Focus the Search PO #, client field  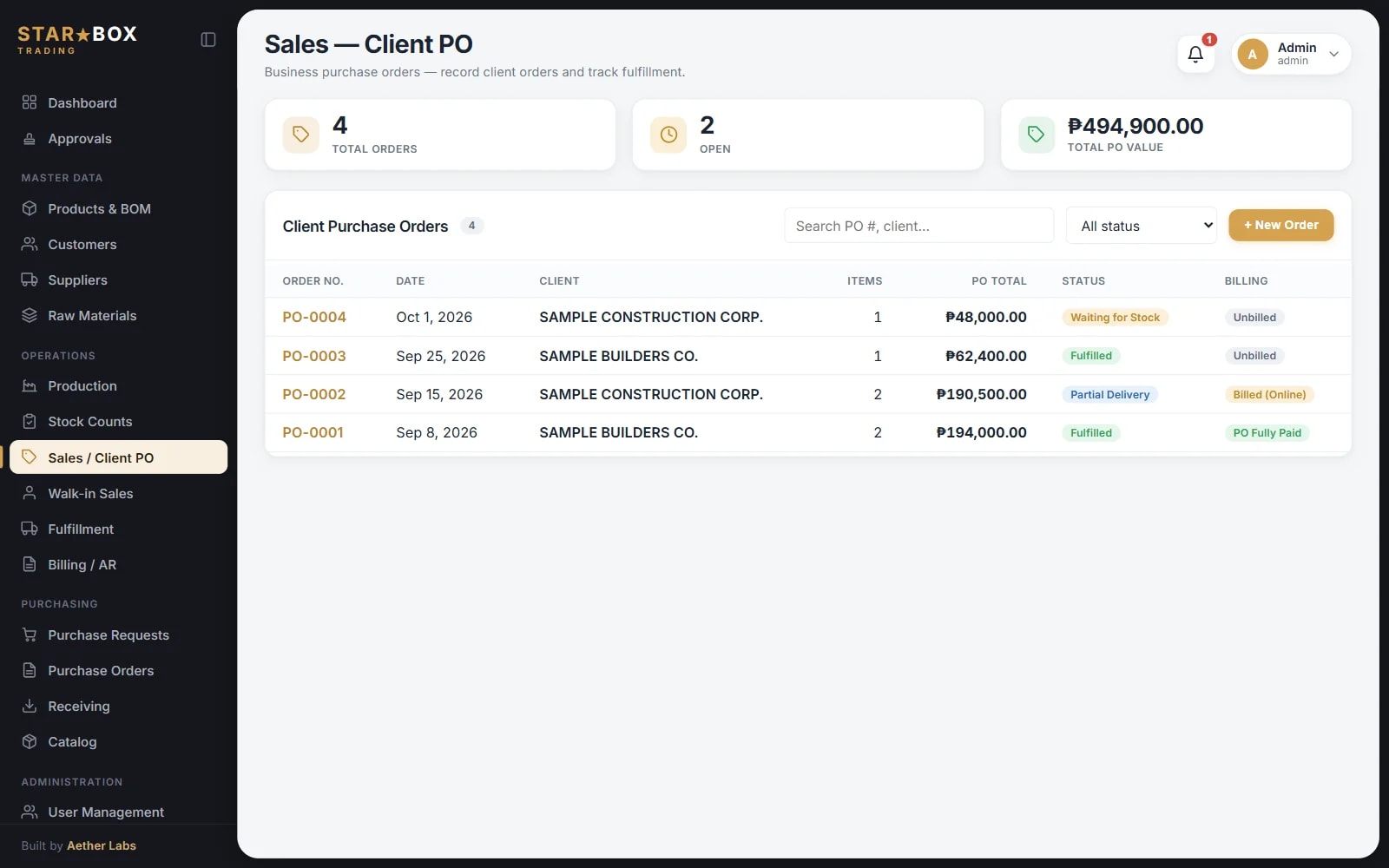pyautogui.click(x=918, y=226)
